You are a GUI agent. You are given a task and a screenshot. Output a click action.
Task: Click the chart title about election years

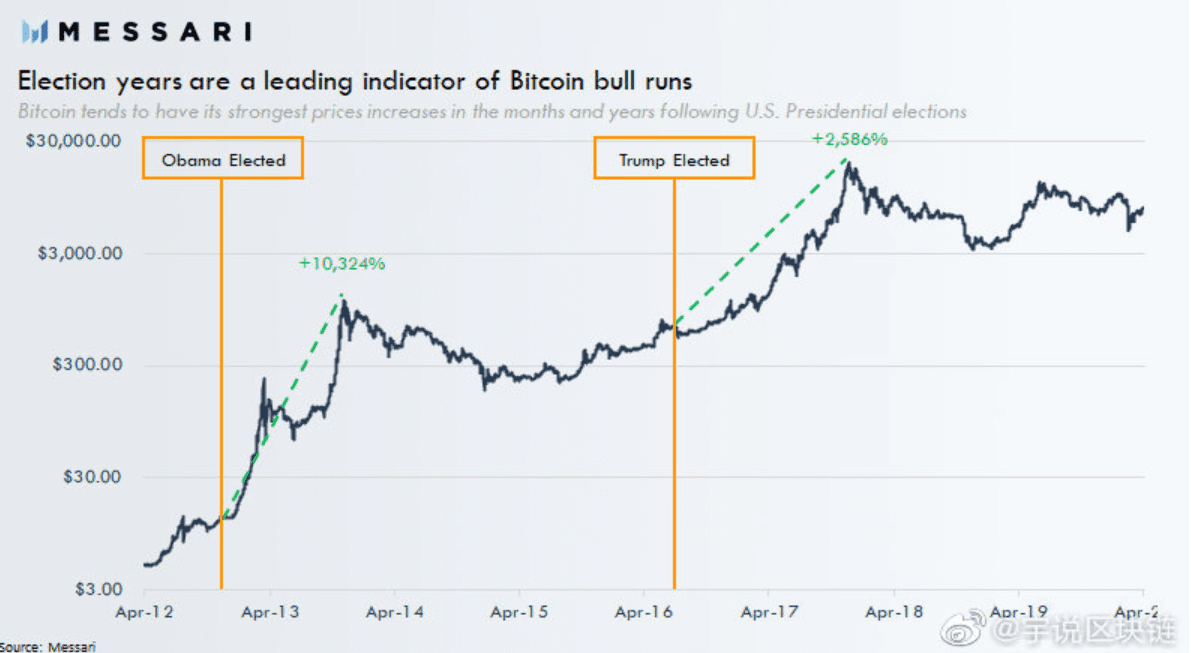point(355,80)
